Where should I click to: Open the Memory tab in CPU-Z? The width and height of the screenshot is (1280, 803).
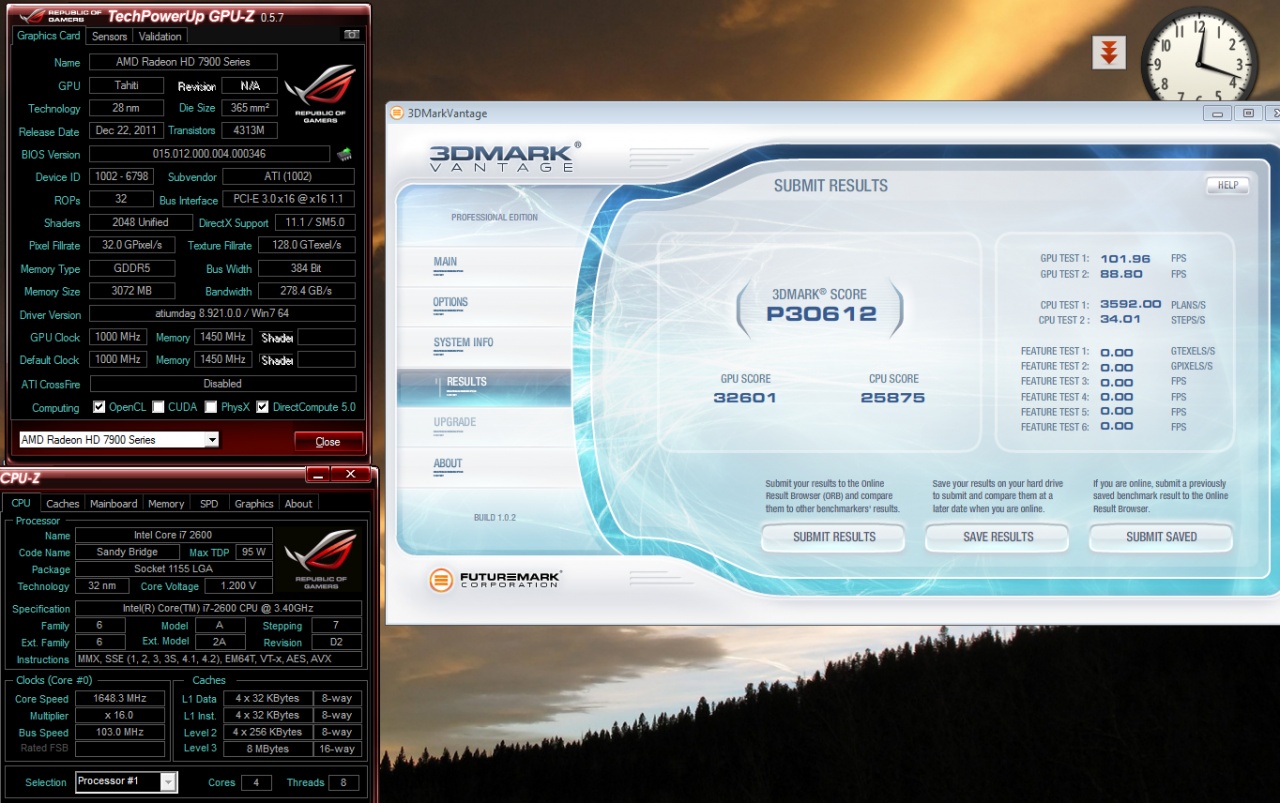point(166,504)
